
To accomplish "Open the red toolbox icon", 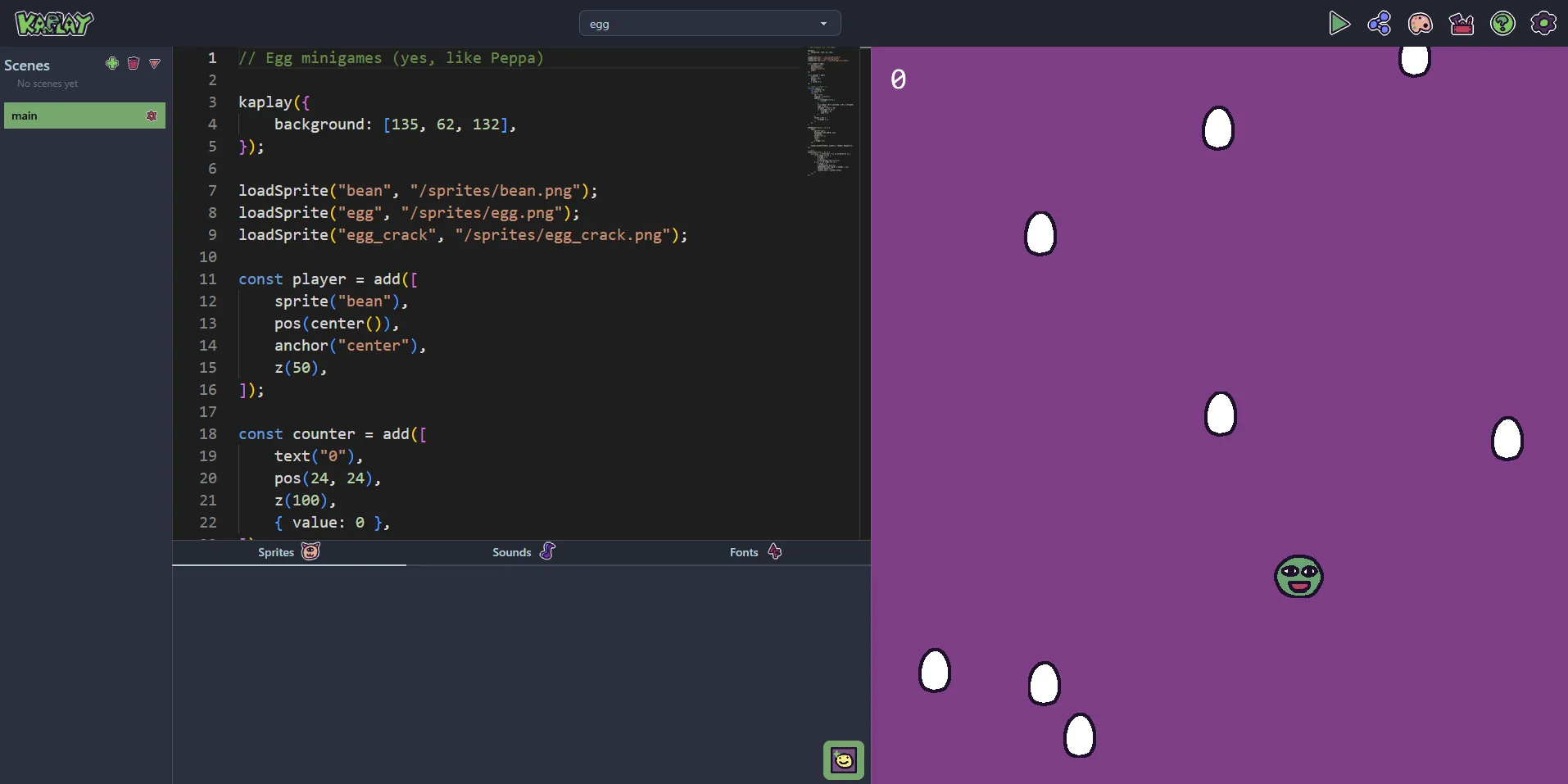I will (1462, 24).
